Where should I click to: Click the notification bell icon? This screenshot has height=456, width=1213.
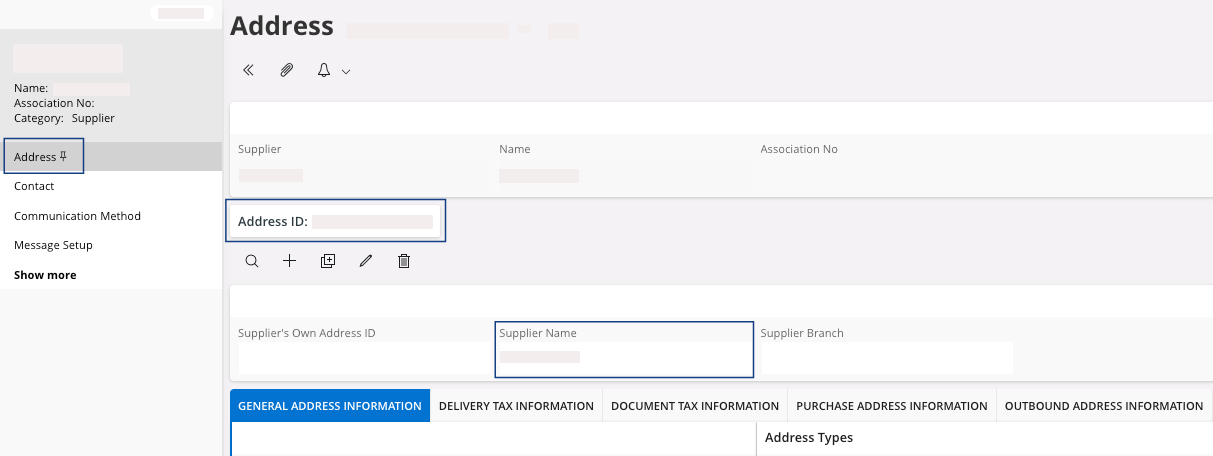pos(324,70)
